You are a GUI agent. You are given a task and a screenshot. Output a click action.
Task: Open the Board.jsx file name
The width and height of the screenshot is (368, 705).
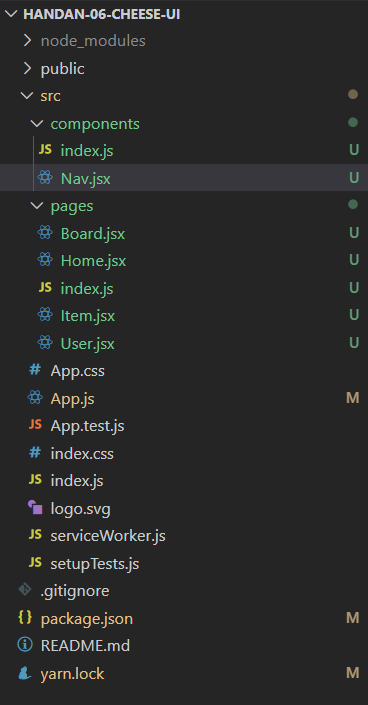[93, 234]
